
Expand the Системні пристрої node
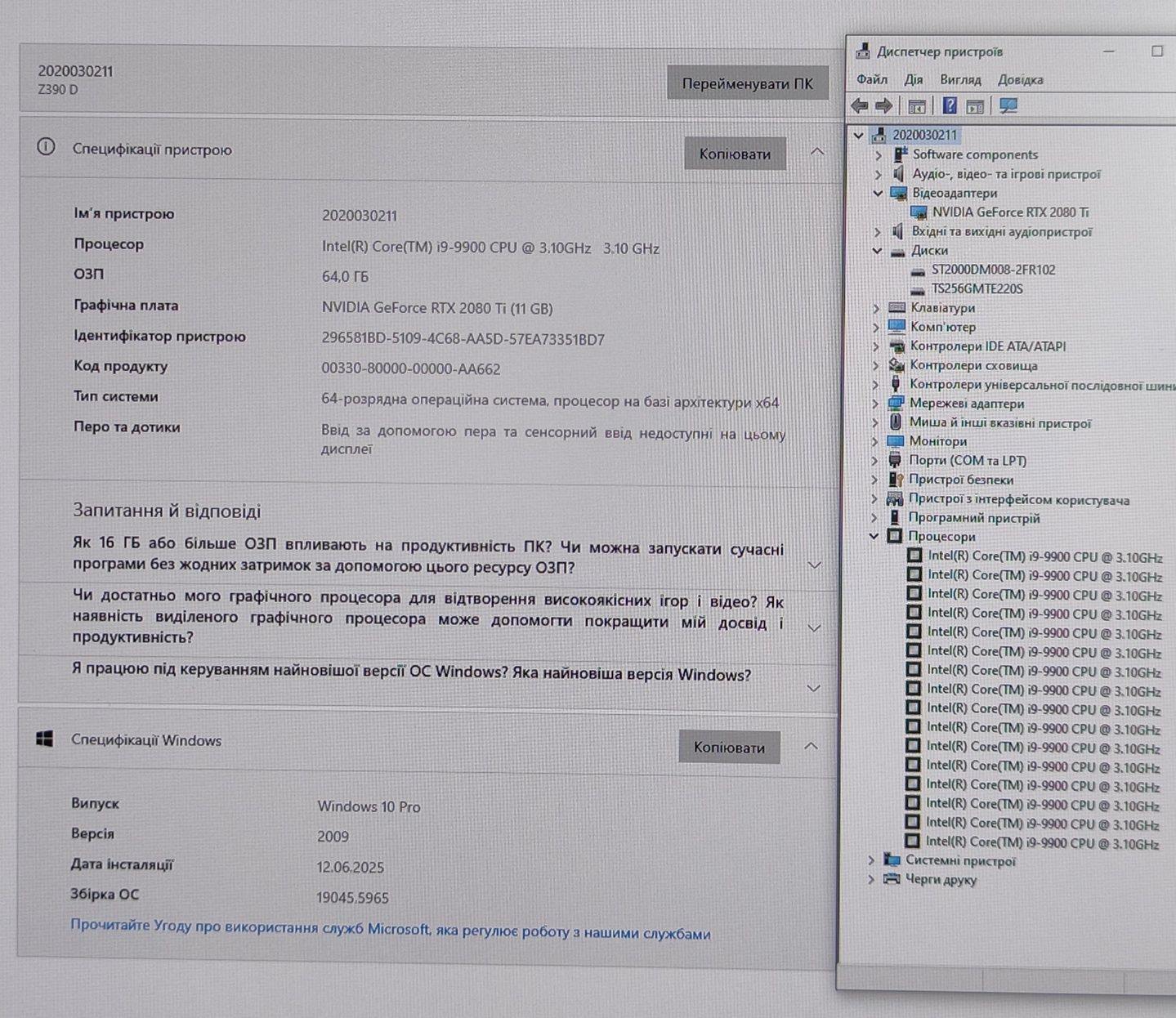point(871,860)
